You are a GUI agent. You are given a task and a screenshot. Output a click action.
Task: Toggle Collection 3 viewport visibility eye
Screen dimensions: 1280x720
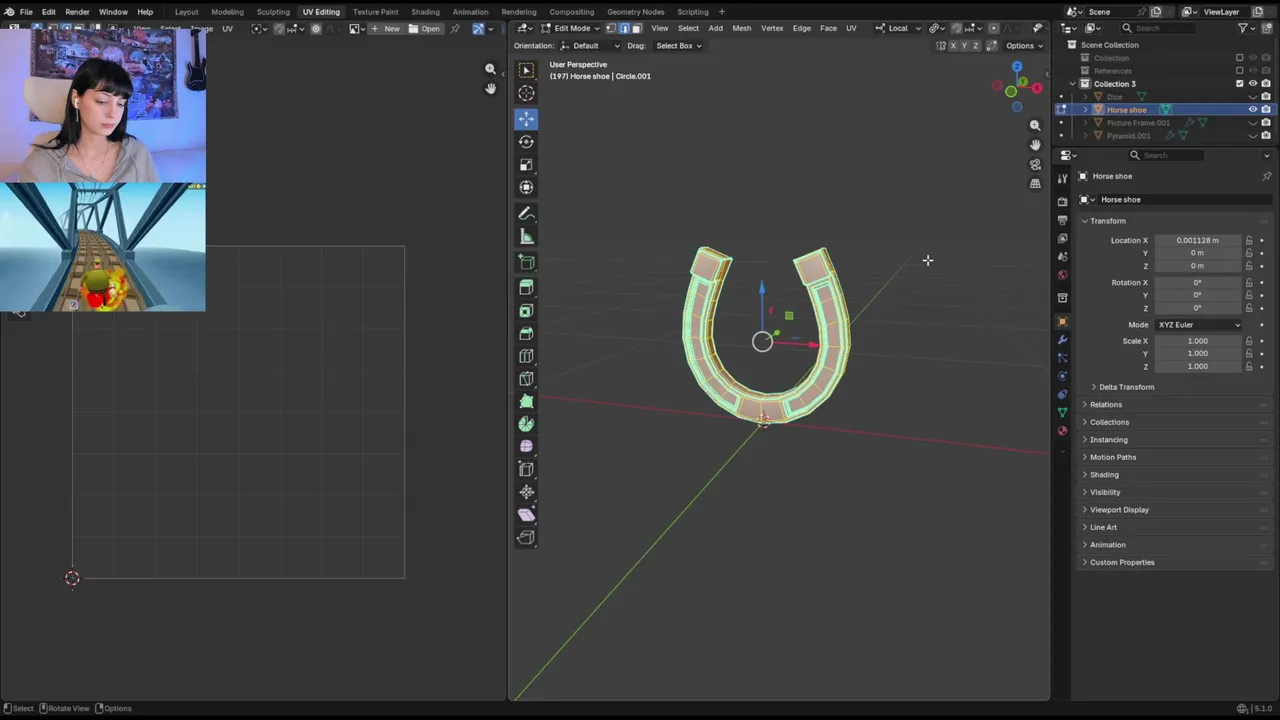[1252, 84]
